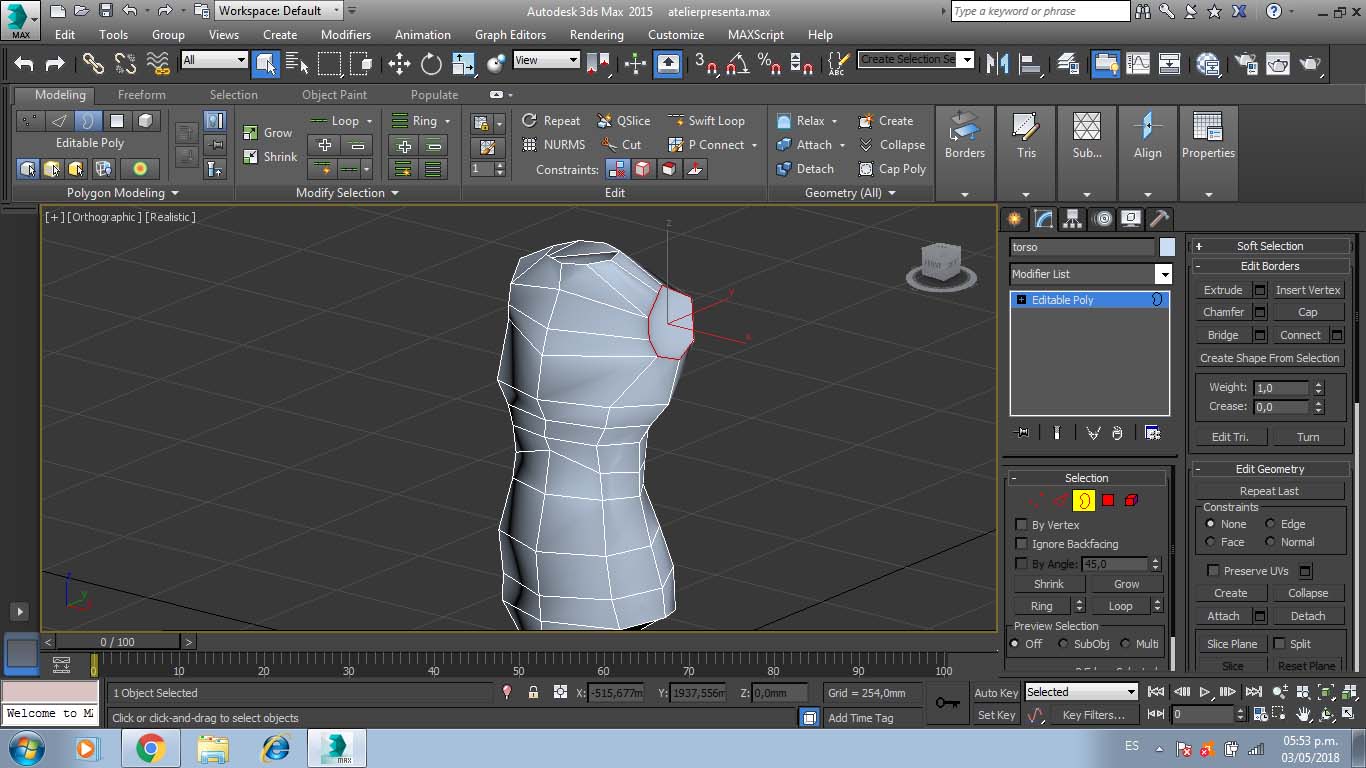Switch to the Freeform ribbon tab
Viewport: 1366px width, 768px height.
point(142,95)
